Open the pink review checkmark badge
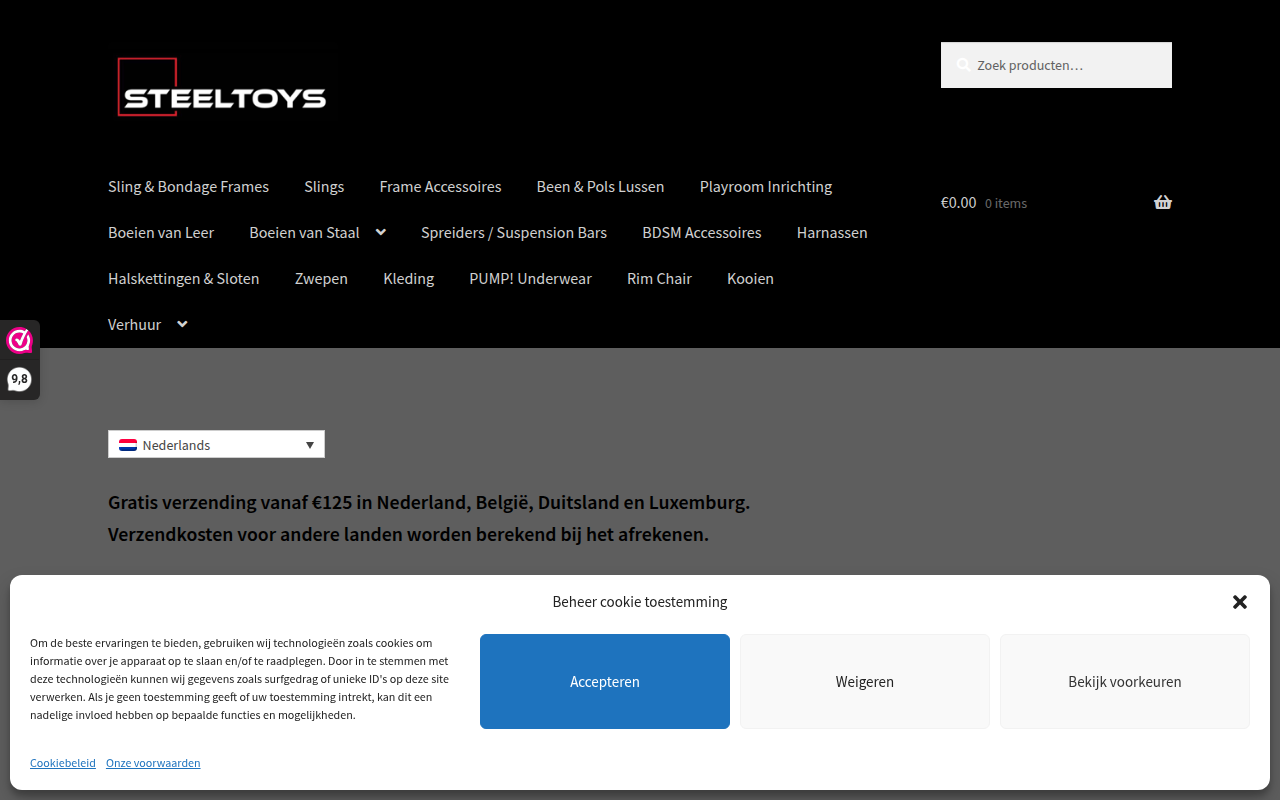 19,341
